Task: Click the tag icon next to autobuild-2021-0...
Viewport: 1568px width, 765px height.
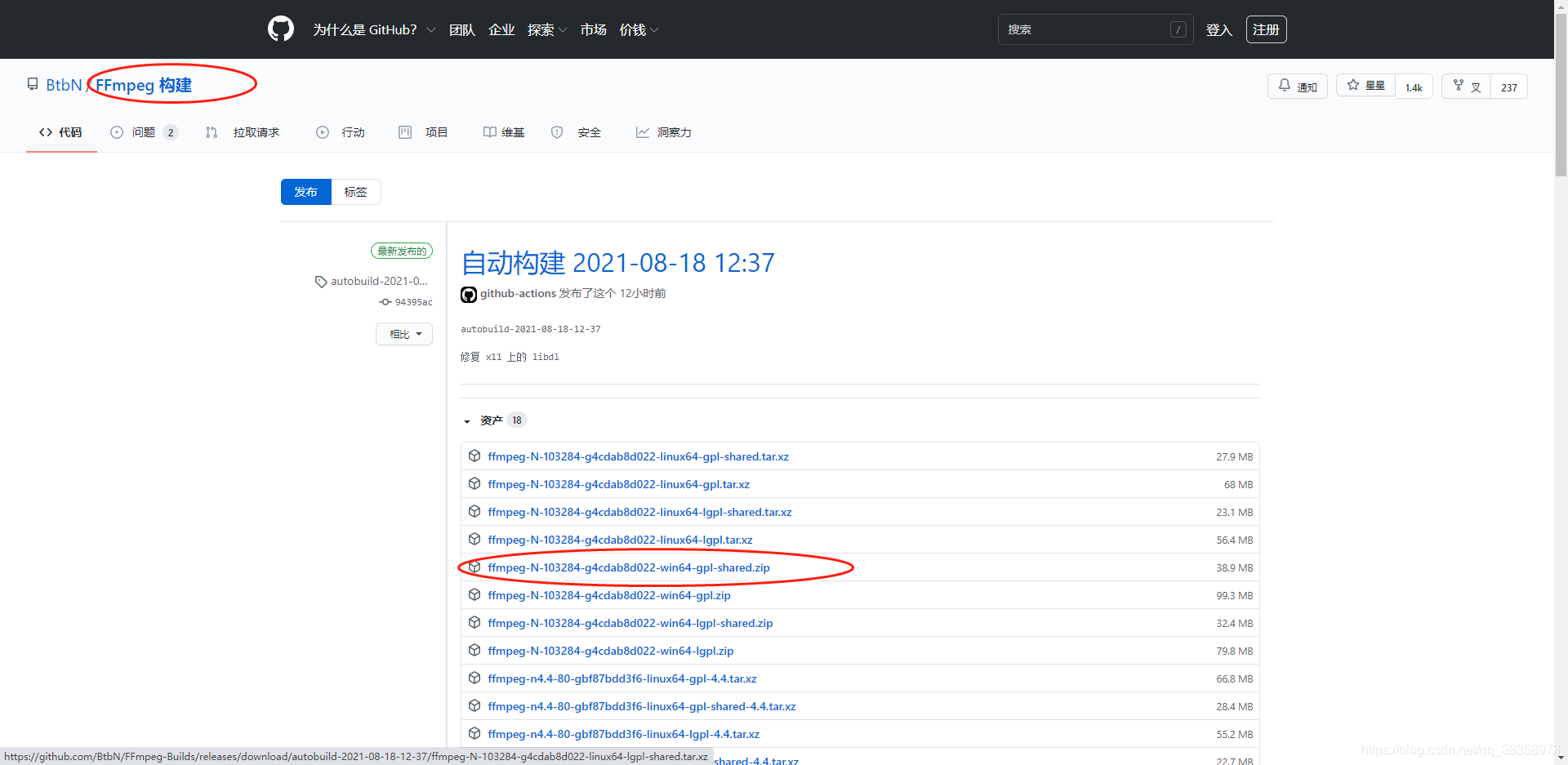Action: [x=321, y=282]
